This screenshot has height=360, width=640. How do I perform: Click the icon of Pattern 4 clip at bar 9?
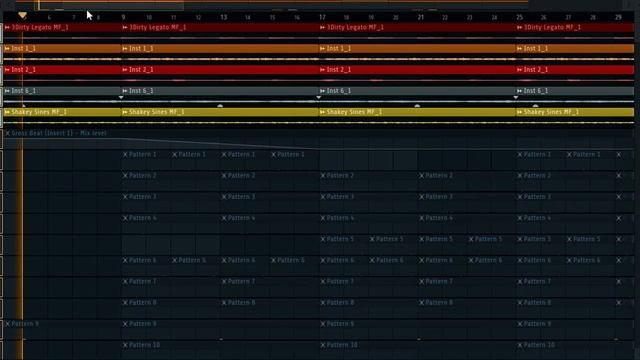[x=125, y=218]
